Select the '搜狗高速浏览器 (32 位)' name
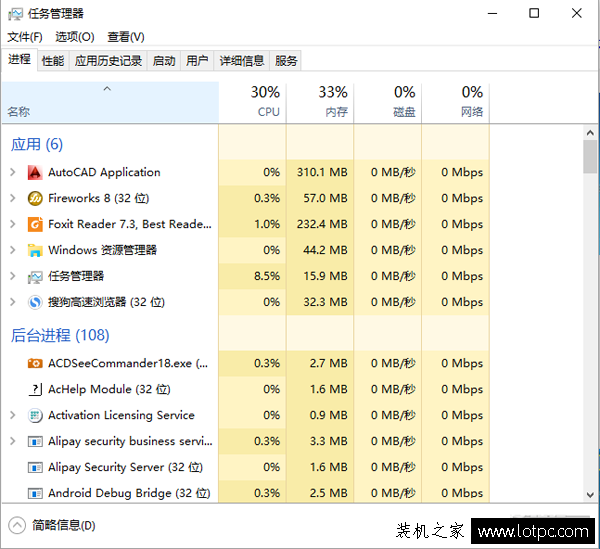The height and width of the screenshot is (549, 600). [x=106, y=302]
